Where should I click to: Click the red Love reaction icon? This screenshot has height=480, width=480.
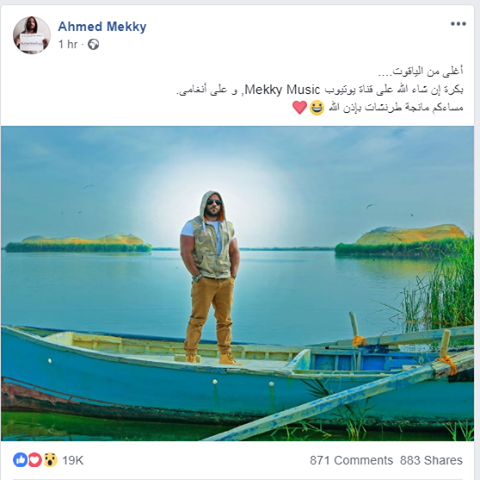(x=35, y=460)
